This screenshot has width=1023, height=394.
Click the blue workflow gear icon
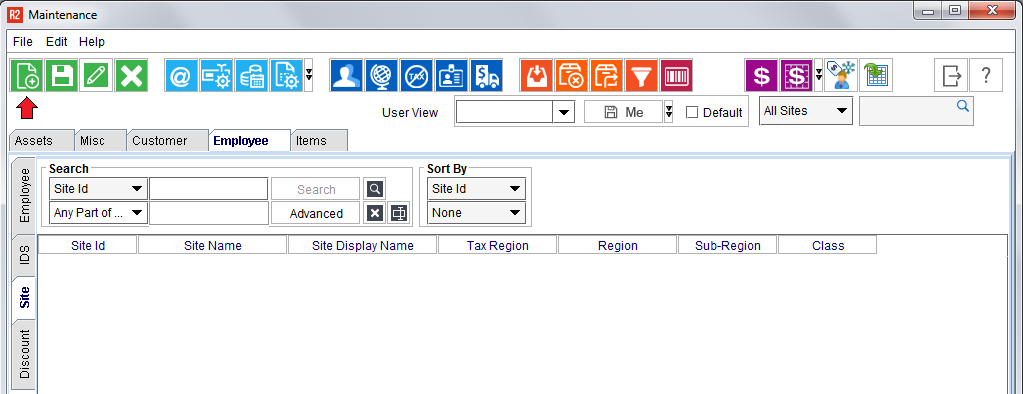click(217, 76)
